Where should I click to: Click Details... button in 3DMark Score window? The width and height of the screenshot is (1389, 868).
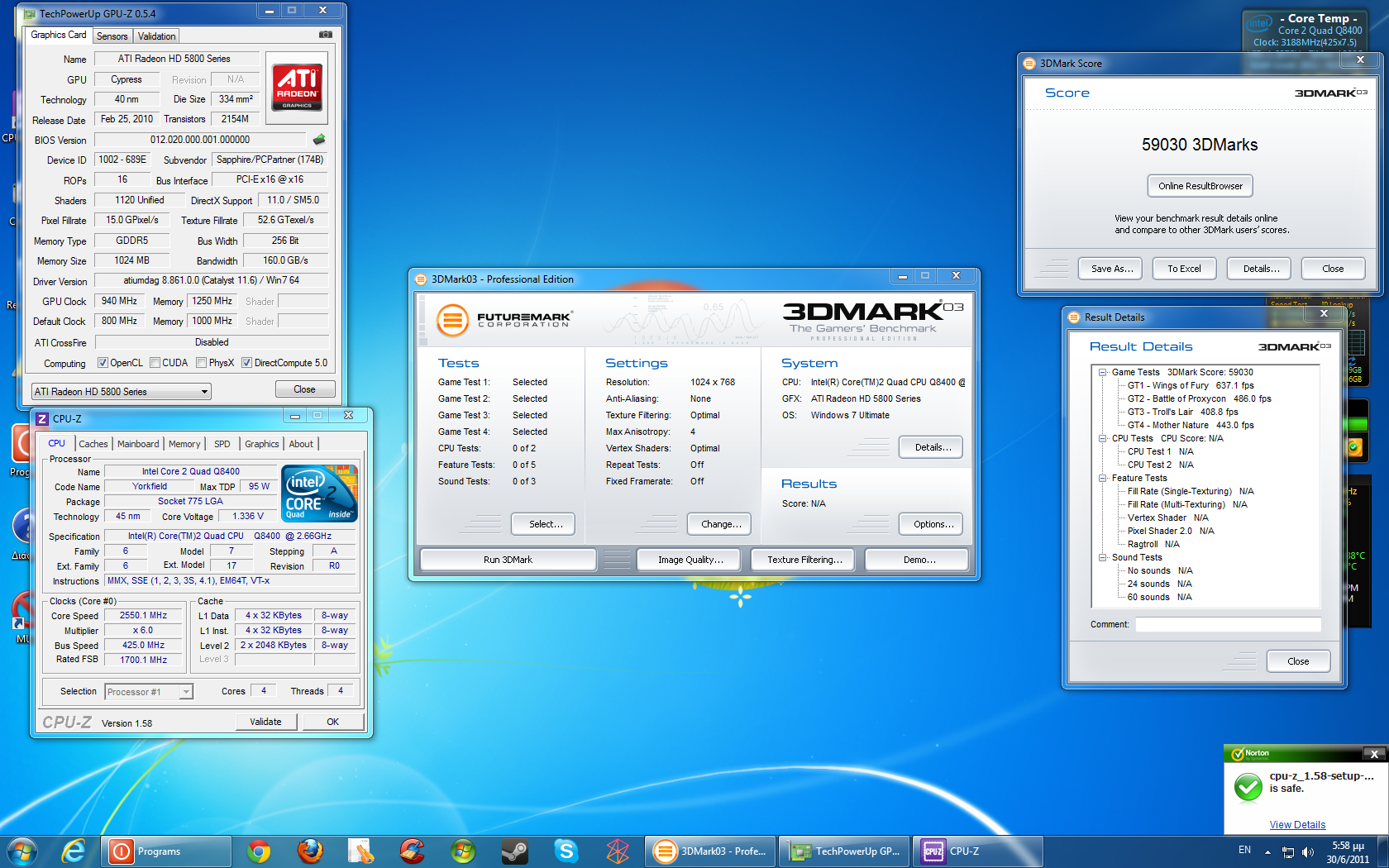click(1261, 269)
